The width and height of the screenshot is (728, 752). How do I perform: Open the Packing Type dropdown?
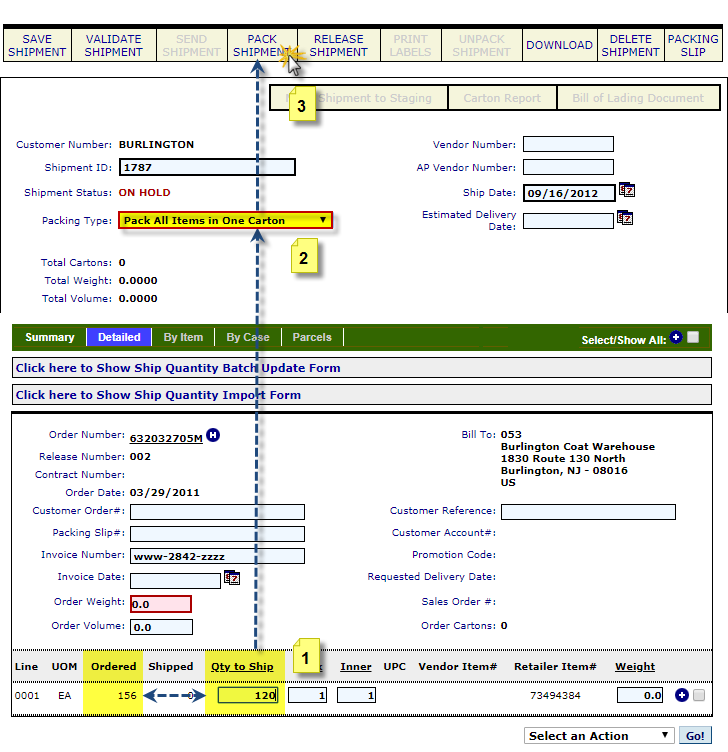coord(225,220)
